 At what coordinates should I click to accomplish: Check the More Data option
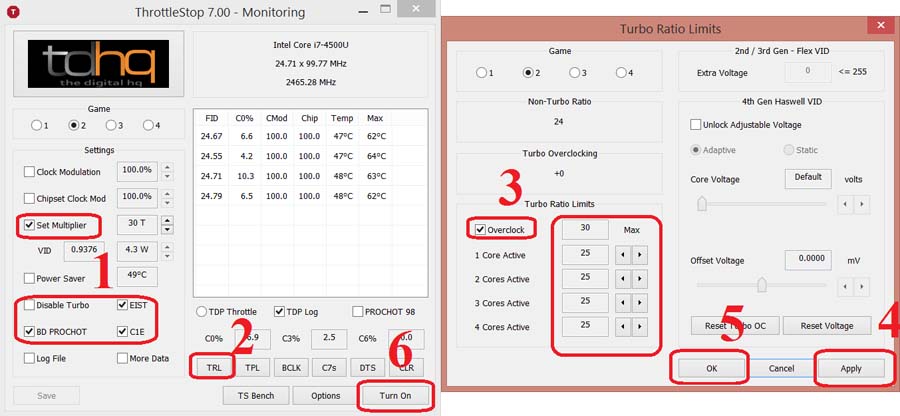point(122,358)
